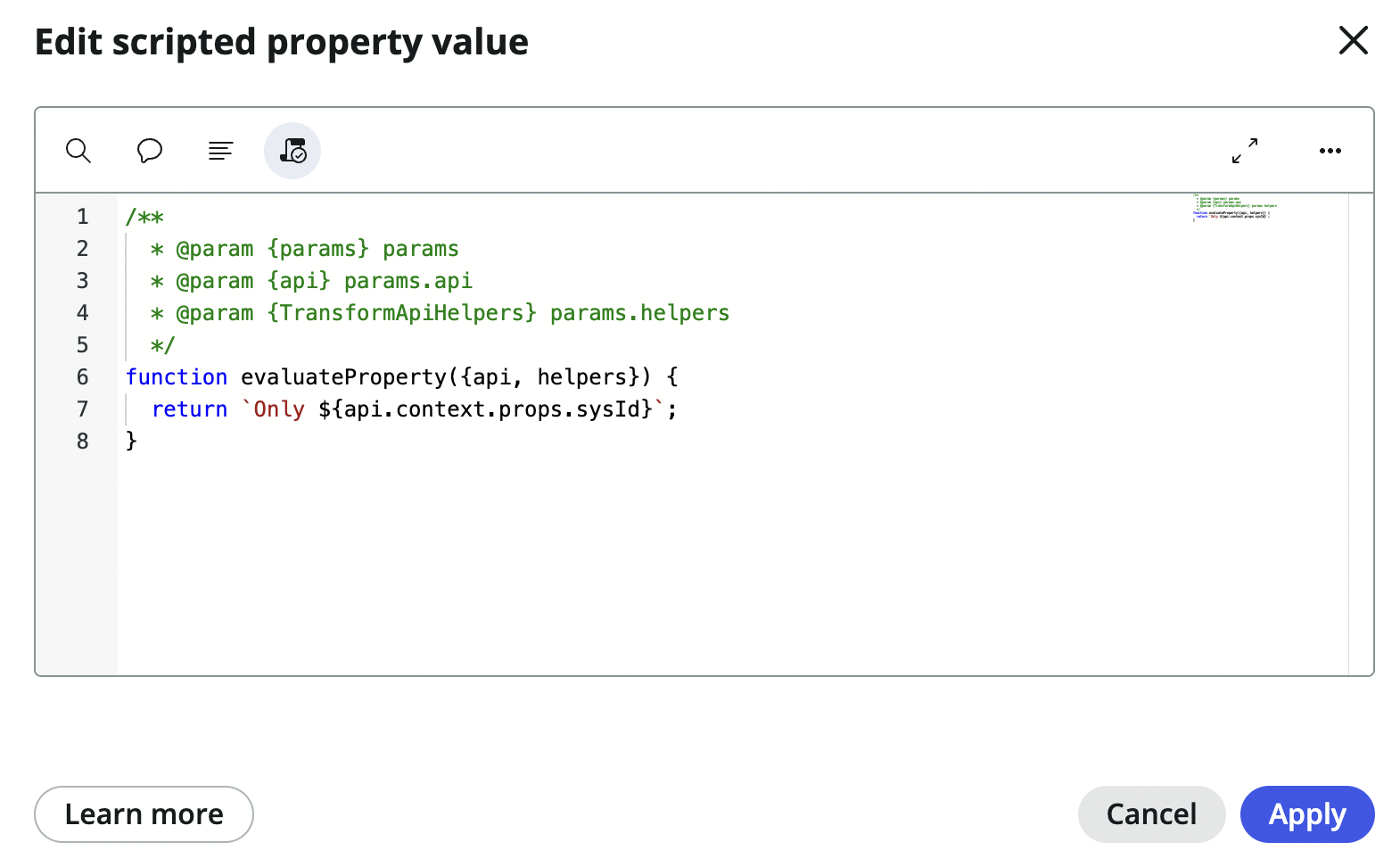The height and width of the screenshot is (867, 1400).
Task: Click the Learn more button
Action: coord(144,813)
